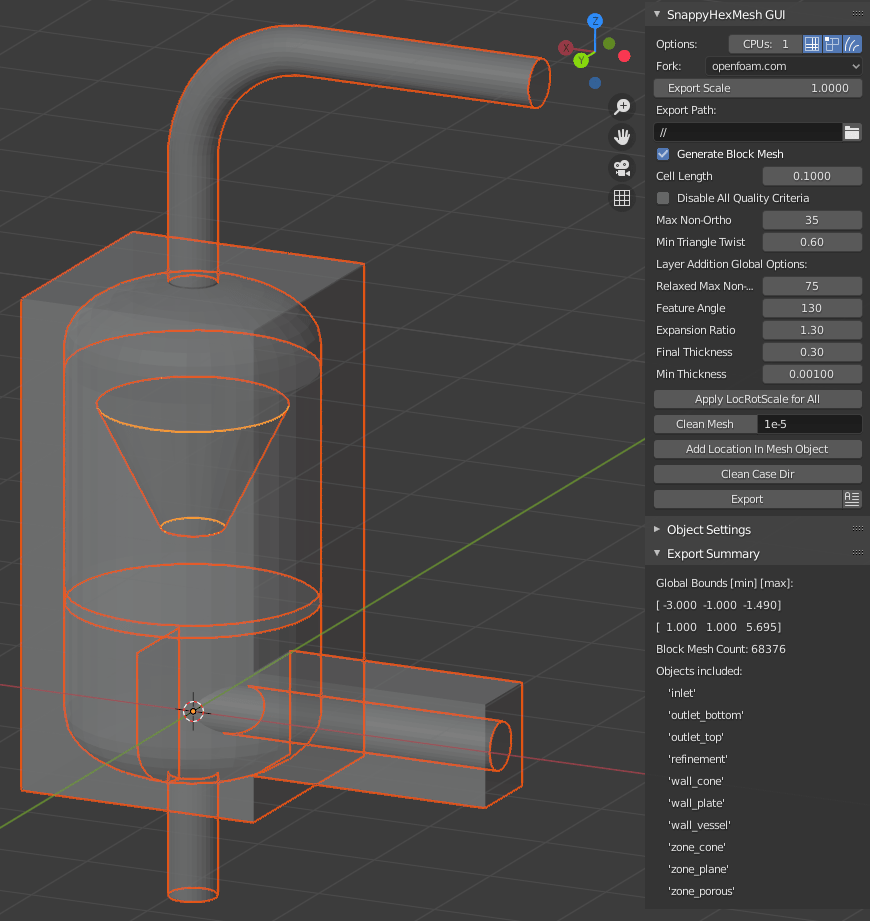Click the Z axis on the navigation gizmo
This screenshot has height=921, width=870.
[595, 20]
